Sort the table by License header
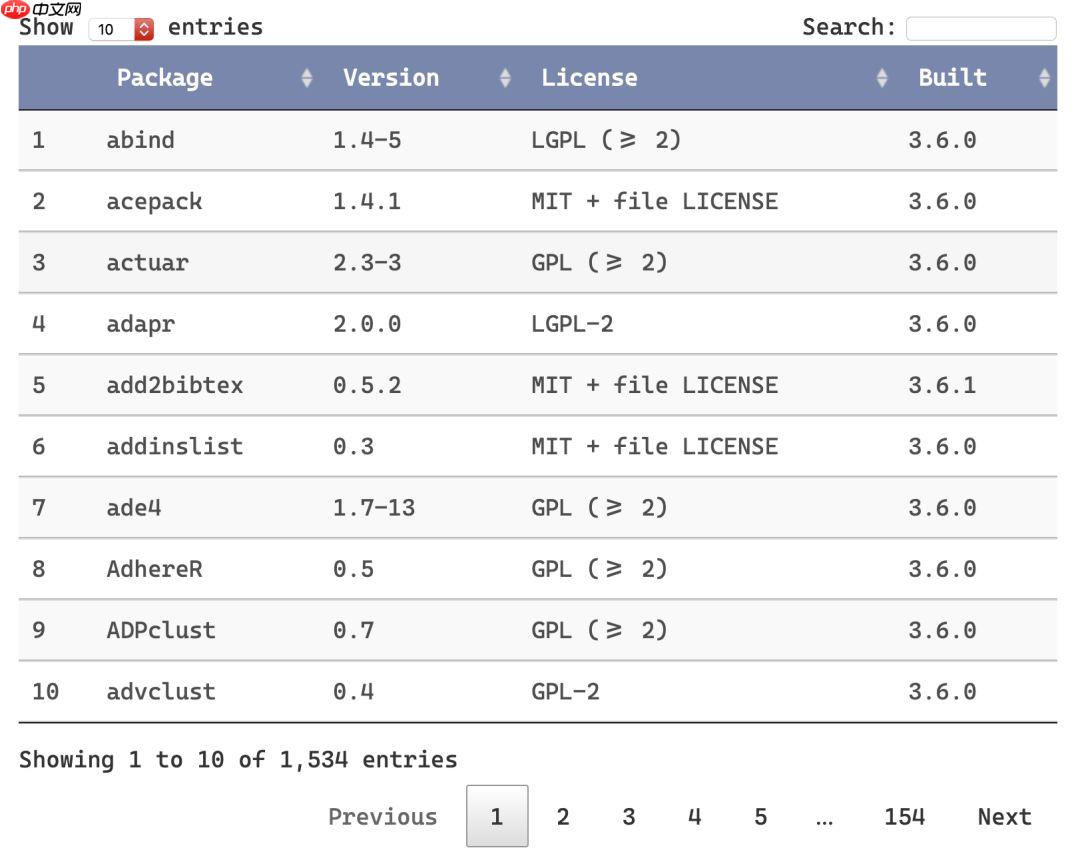1080x858 pixels. coord(590,77)
